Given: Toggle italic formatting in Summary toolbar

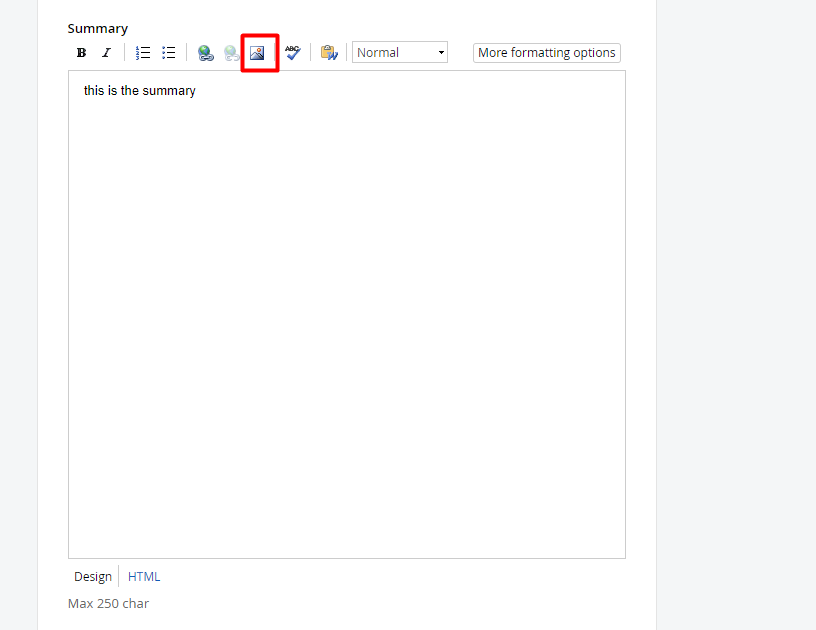Looking at the screenshot, I should [106, 53].
